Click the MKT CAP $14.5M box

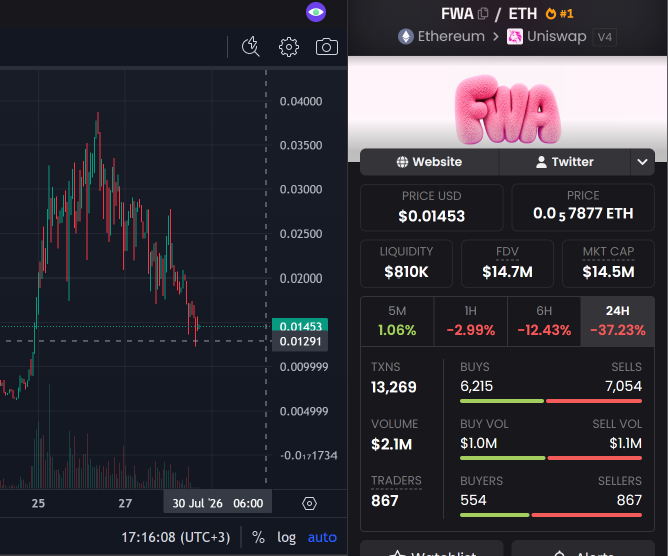(x=608, y=264)
